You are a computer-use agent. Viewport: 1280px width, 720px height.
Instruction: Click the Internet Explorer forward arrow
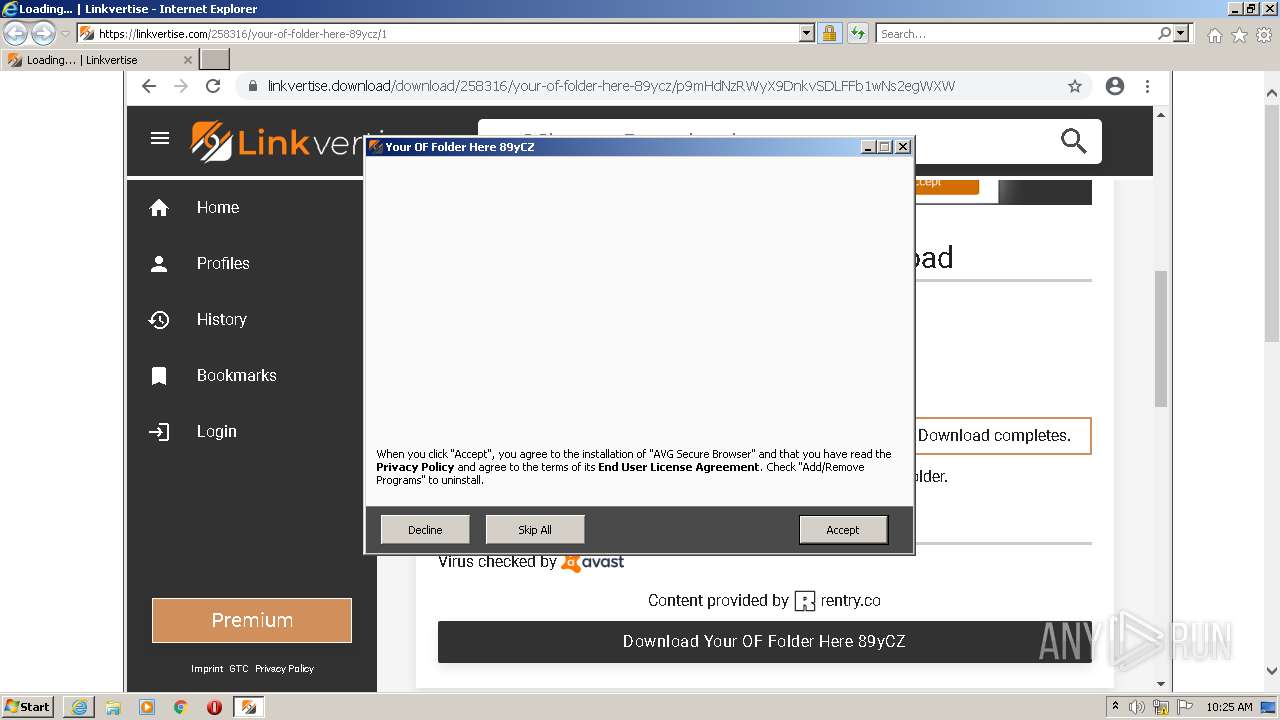point(43,33)
